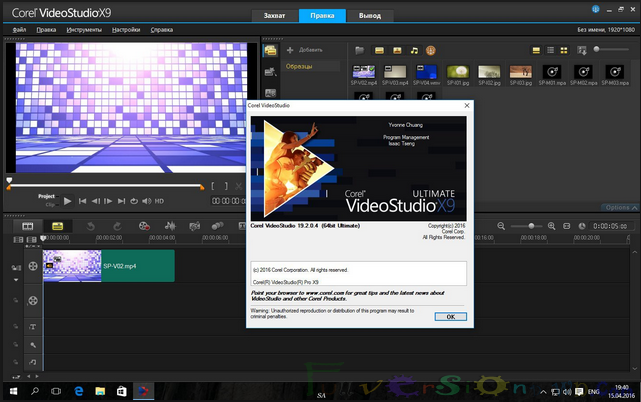Click the Video track icon
Image resolution: width=641 pixels, height=402 pixels.
click(x=33, y=266)
